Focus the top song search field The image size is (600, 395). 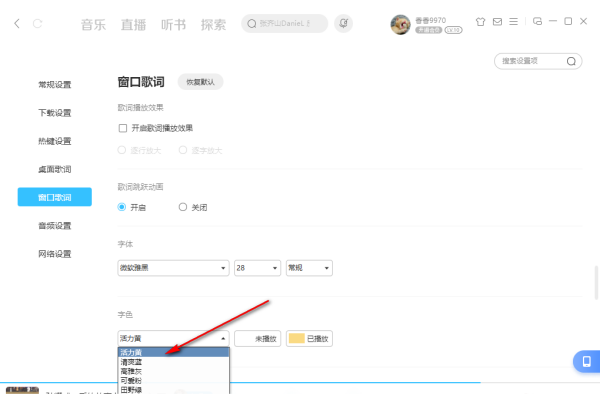[284, 23]
